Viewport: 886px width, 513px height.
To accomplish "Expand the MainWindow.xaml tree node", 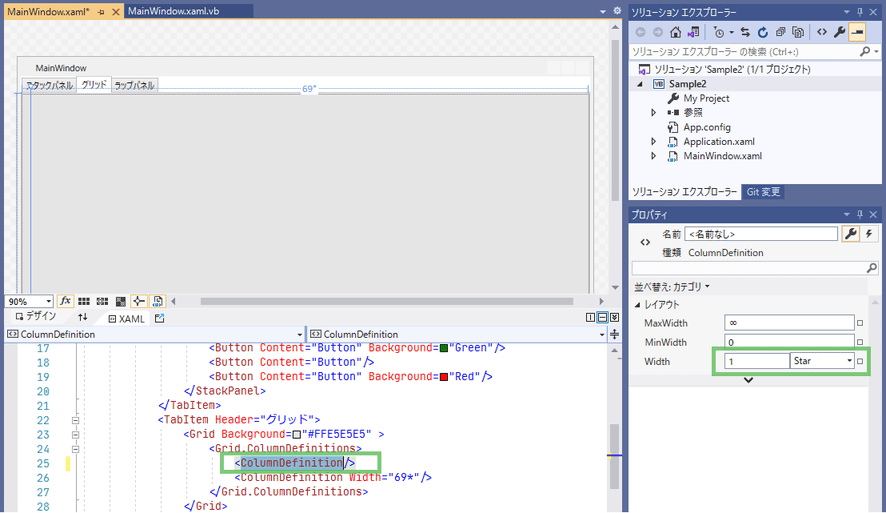I will pyautogui.click(x=653, y=156).
